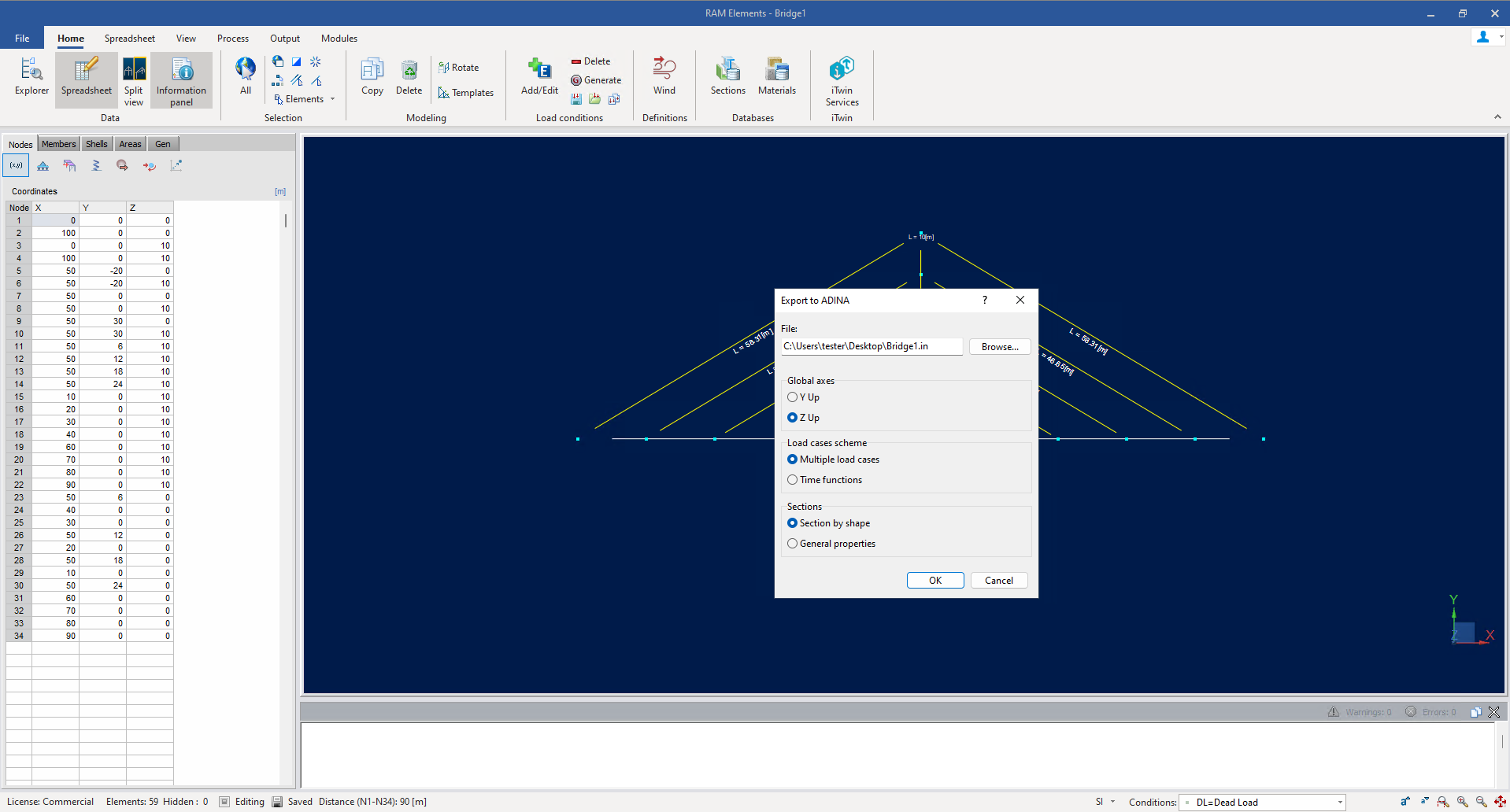Click the X column header in Coordinates
Image resolution: width=1510 pixels, height=812 pixels.
[55, 208]
